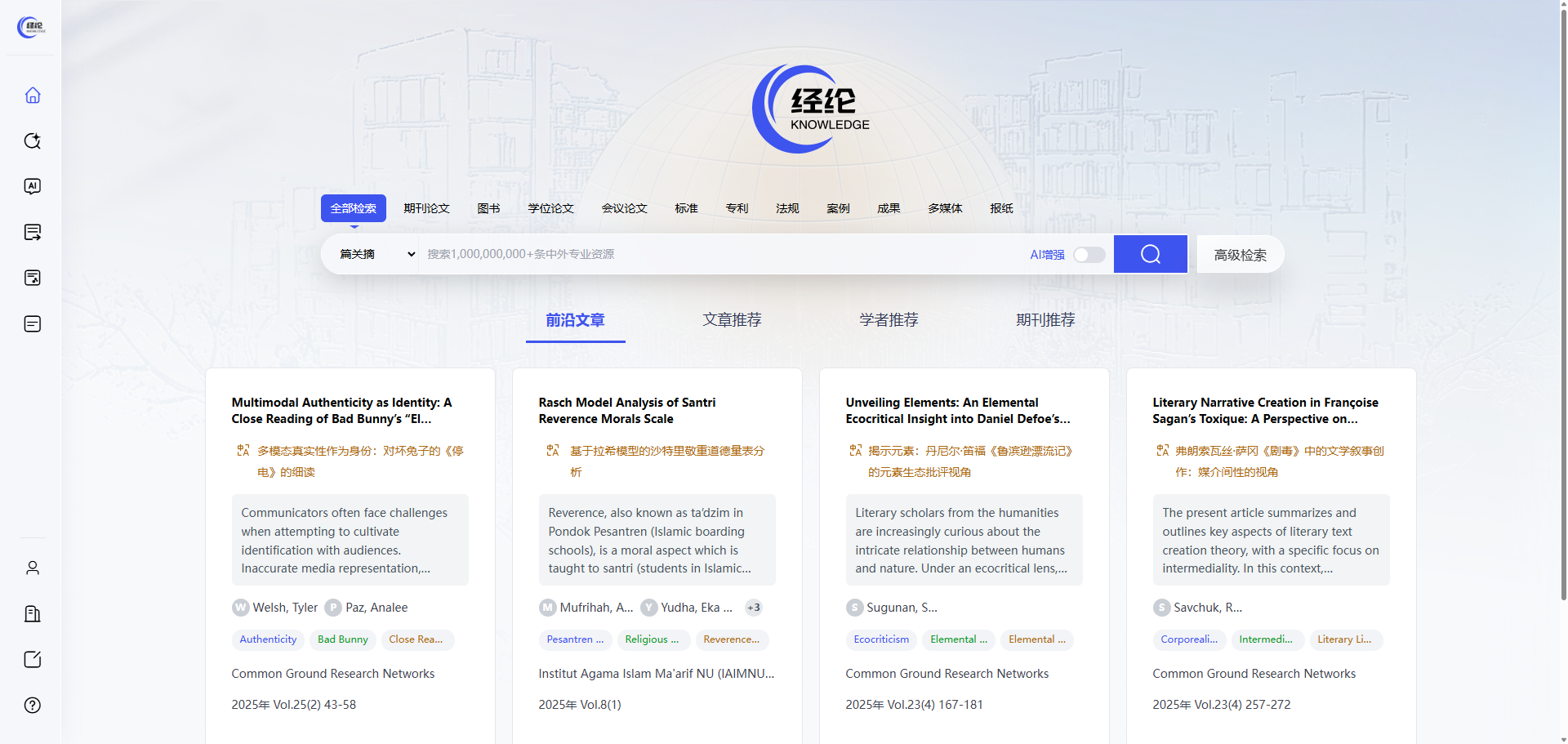Click the 经纶 KNOWLEDGE logo at top left

tap(30, 27)
